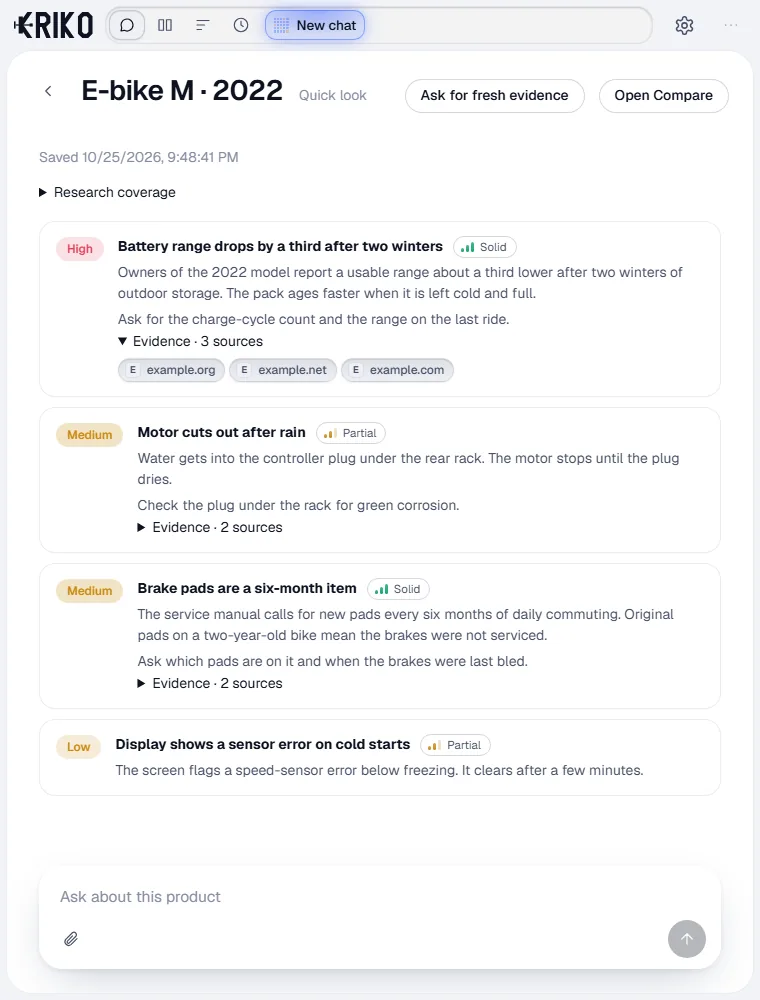Go back with the left chevron
This screenshot has height=1000, width=760.
pyautogui.click(x=48, y=91)
